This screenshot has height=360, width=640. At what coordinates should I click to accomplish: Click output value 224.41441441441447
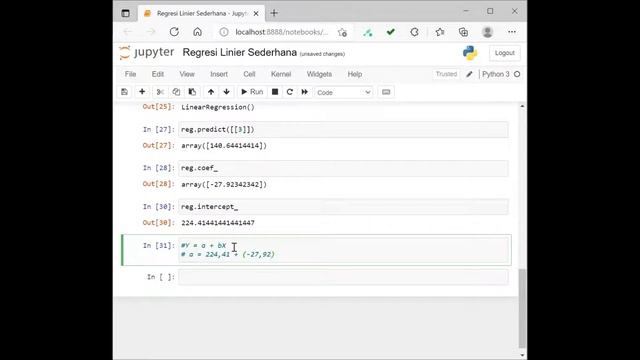pos(218,223)
